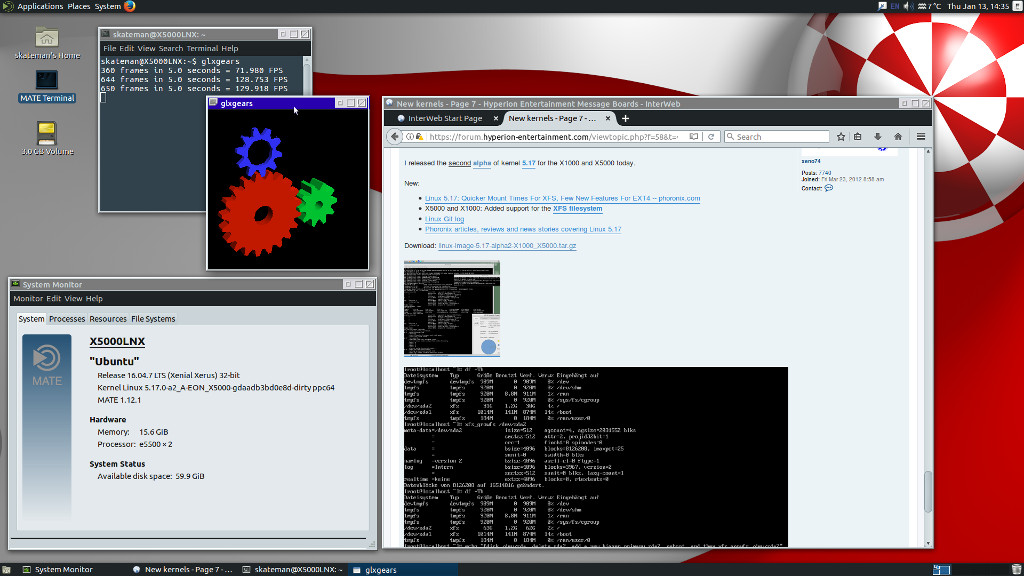Viewport: 1024px width, 576px height.
Task: Open the File menu in the terminal
Action: point(110,48)
